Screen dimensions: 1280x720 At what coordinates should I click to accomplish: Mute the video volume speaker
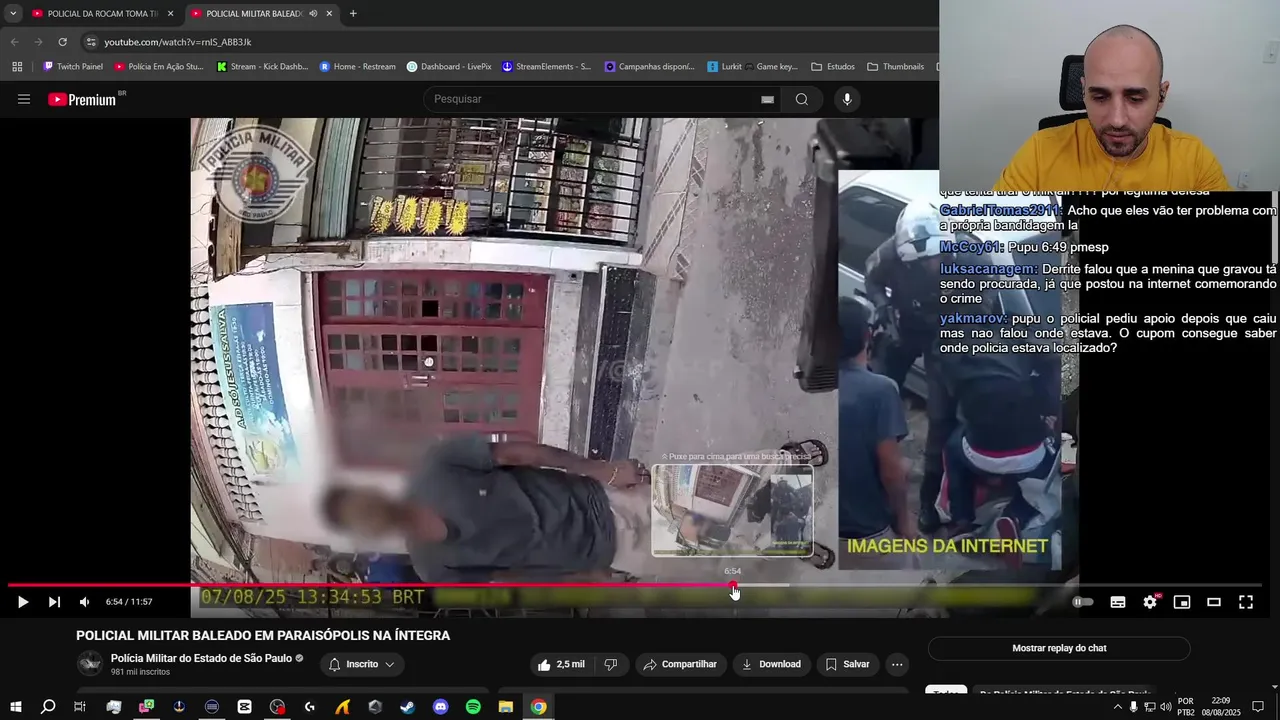(84, 602)
